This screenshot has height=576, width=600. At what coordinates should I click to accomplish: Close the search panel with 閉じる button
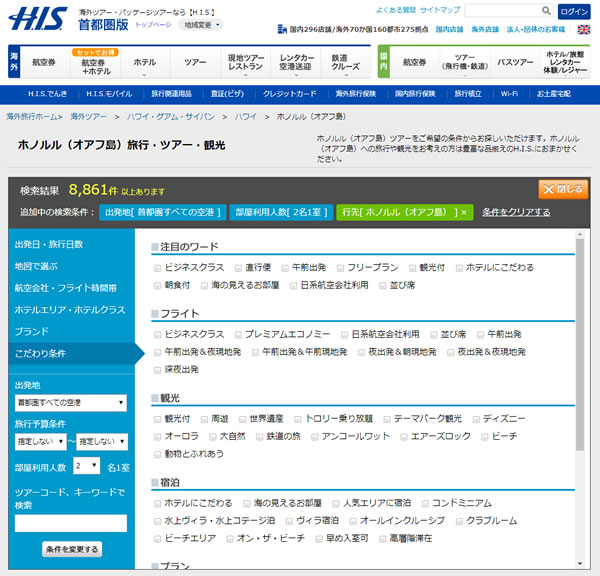coord(563,189)
